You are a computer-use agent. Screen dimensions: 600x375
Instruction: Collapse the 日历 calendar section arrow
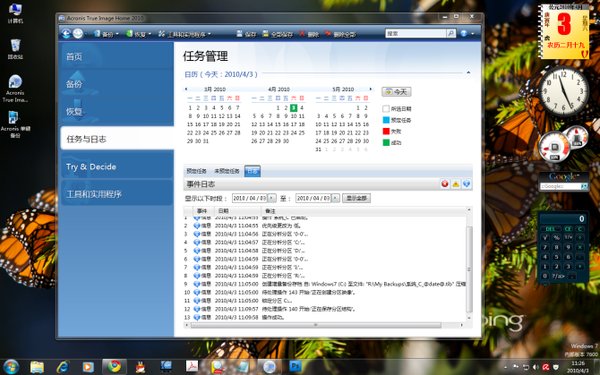pos(468,72)
